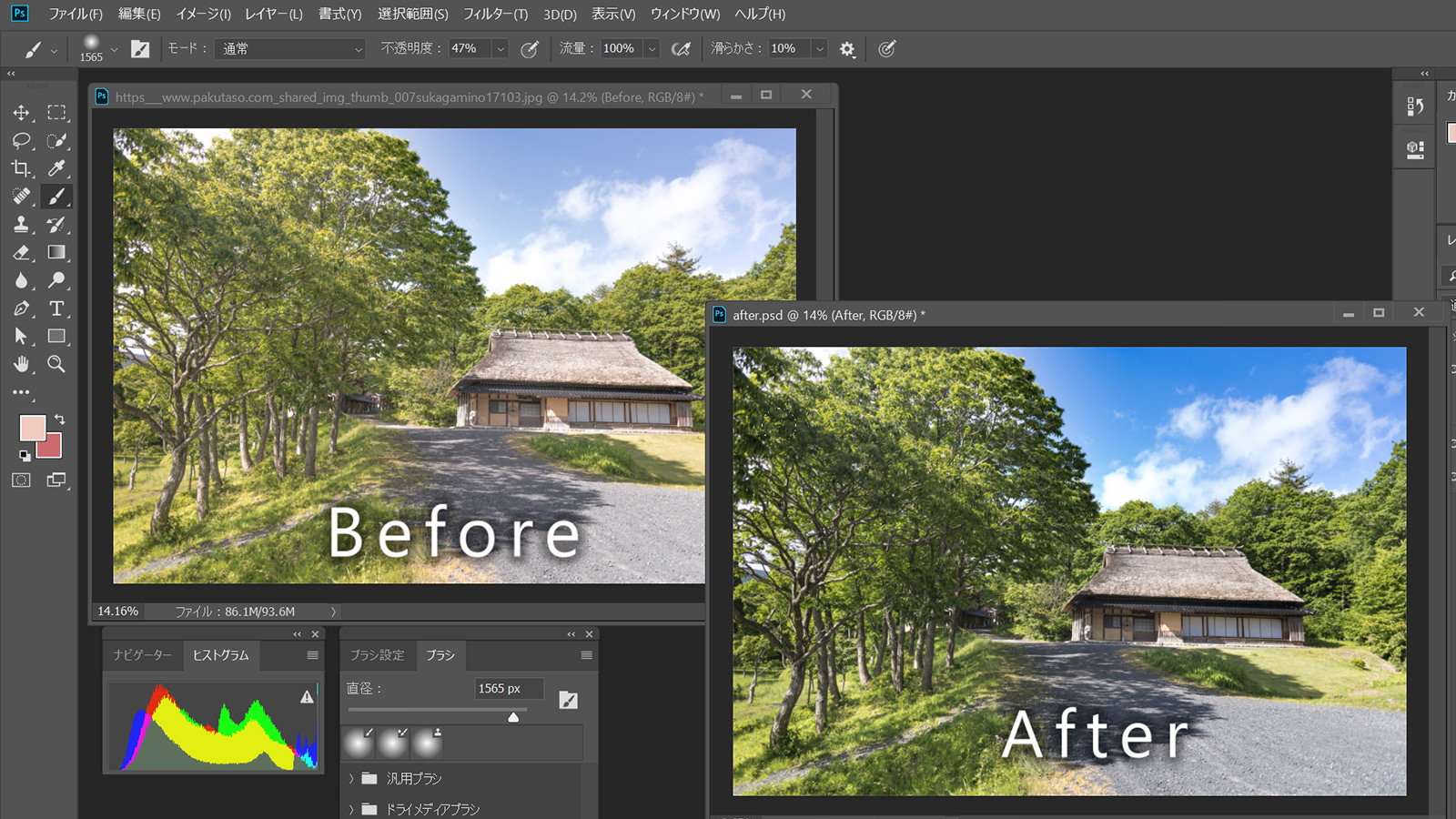Choose the Crop tool
The width and height of the screenshot is (1456, 819).
point(21,168)
